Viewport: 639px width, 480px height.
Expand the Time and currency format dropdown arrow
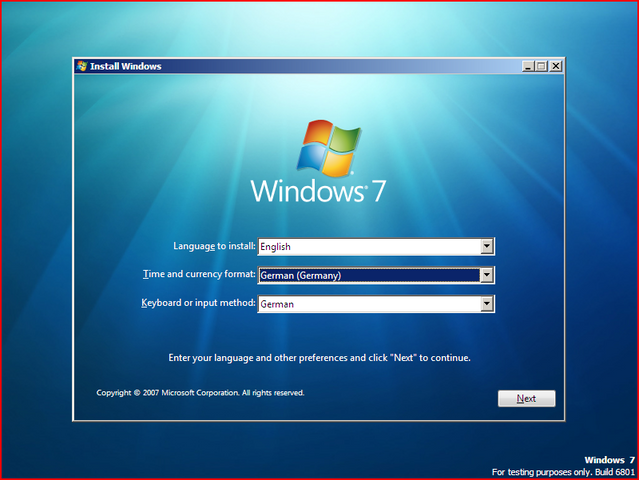487,275
